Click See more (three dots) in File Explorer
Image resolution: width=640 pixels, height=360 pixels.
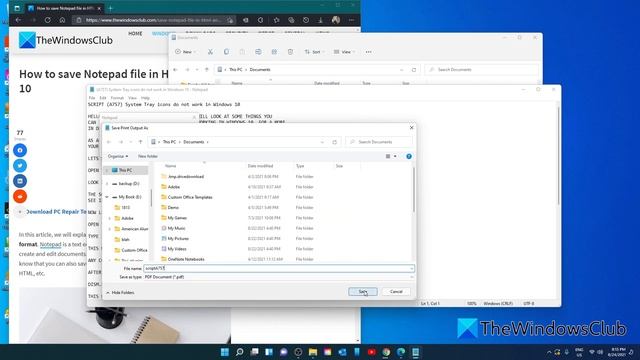tap(369, 52)
